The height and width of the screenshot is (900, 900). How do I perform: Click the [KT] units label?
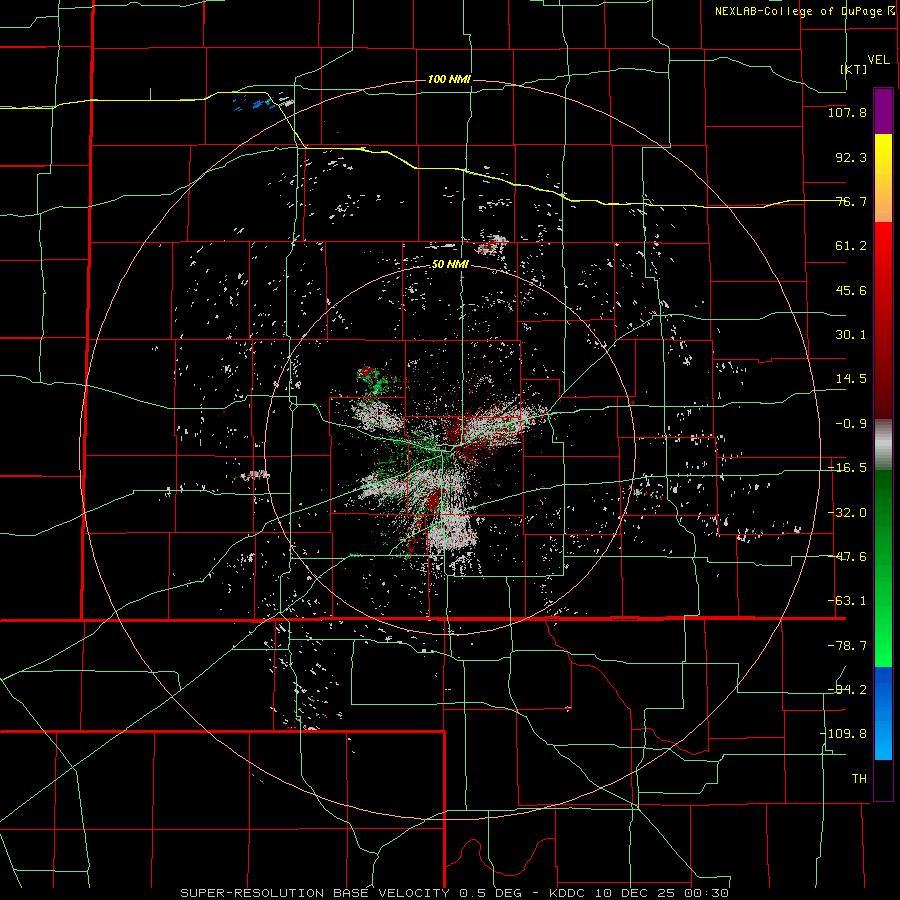pos(854,69)
